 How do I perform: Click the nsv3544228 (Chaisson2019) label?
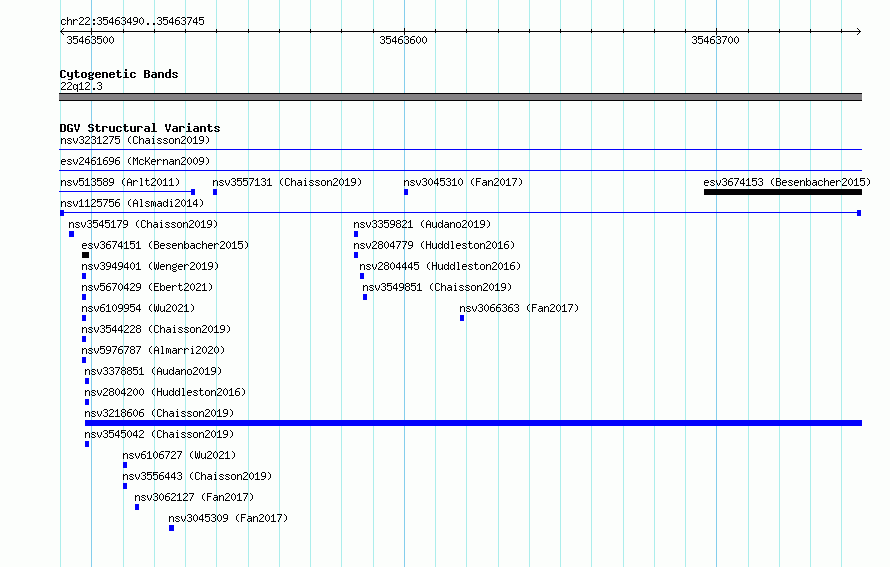click(x=156, y=329)
